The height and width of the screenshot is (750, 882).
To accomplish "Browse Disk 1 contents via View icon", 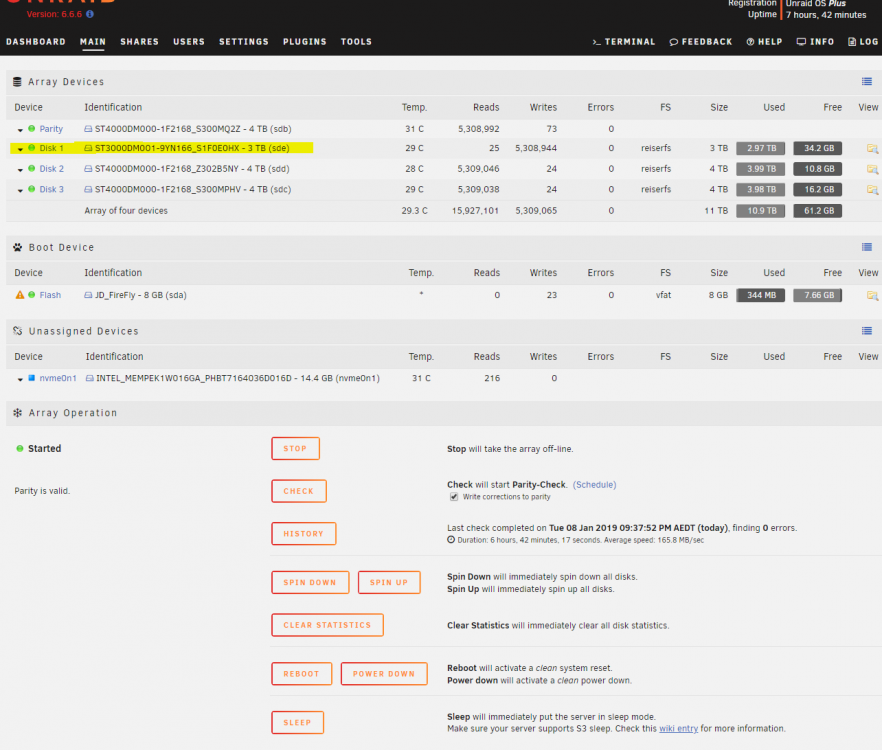I will pos(872,149).
